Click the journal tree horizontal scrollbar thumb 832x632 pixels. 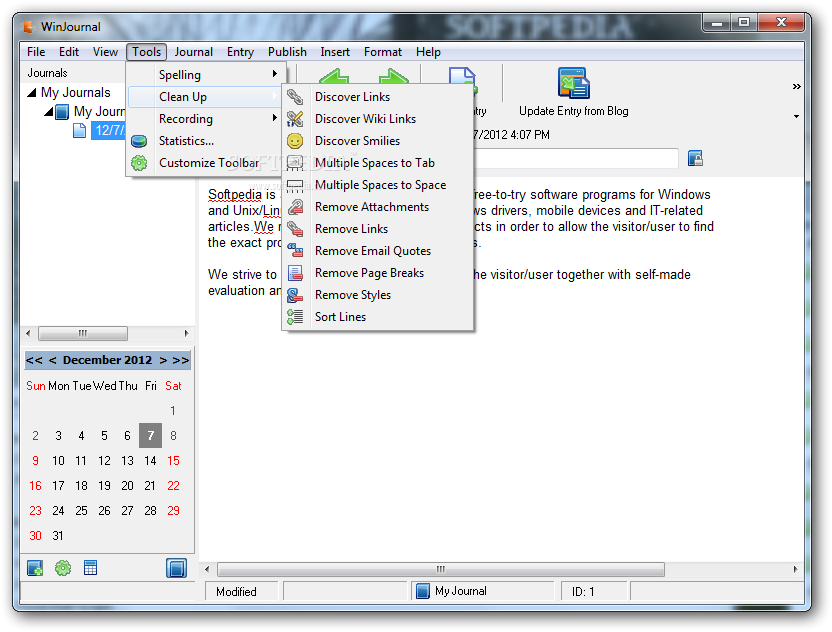(x=83, y=333)
